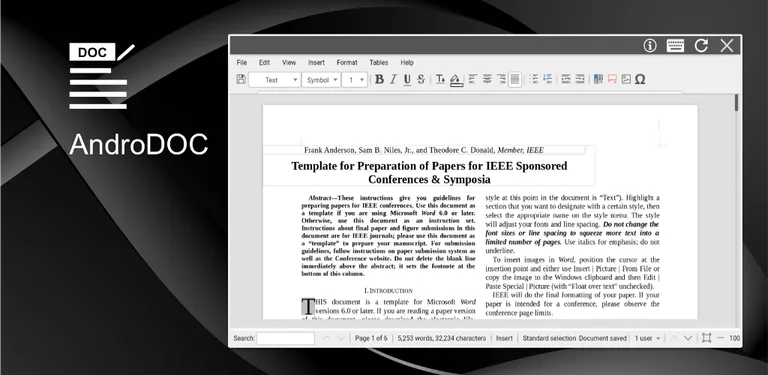Open the View menu
Viewport: 768px width, 375px height.
[289, 63]
